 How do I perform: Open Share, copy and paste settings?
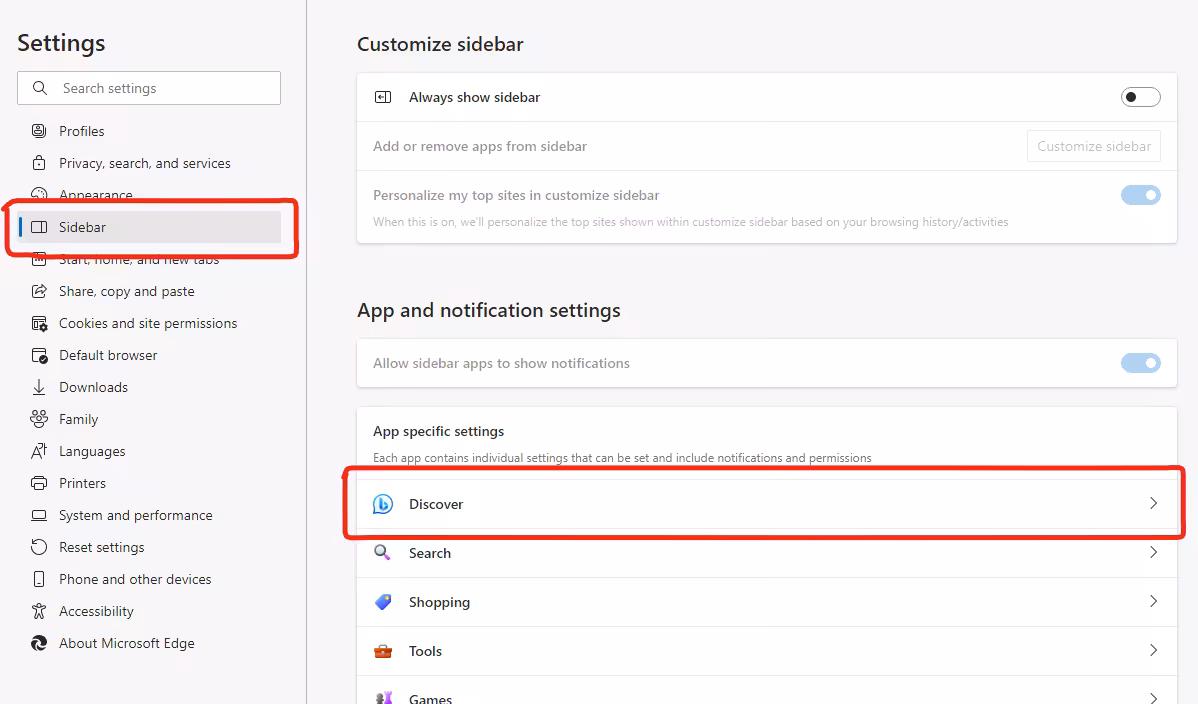(x=149, y=291)
